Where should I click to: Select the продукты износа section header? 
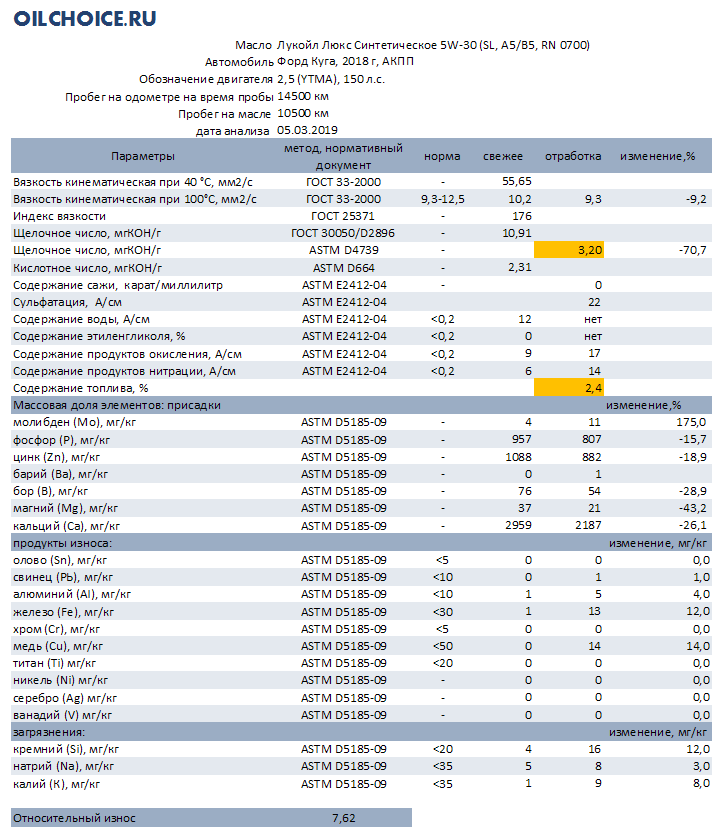[361, 543]
